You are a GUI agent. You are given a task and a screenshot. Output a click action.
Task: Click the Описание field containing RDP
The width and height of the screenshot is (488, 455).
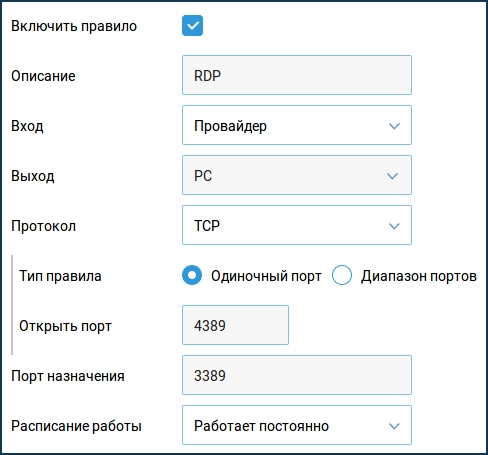tap(297, 75)
